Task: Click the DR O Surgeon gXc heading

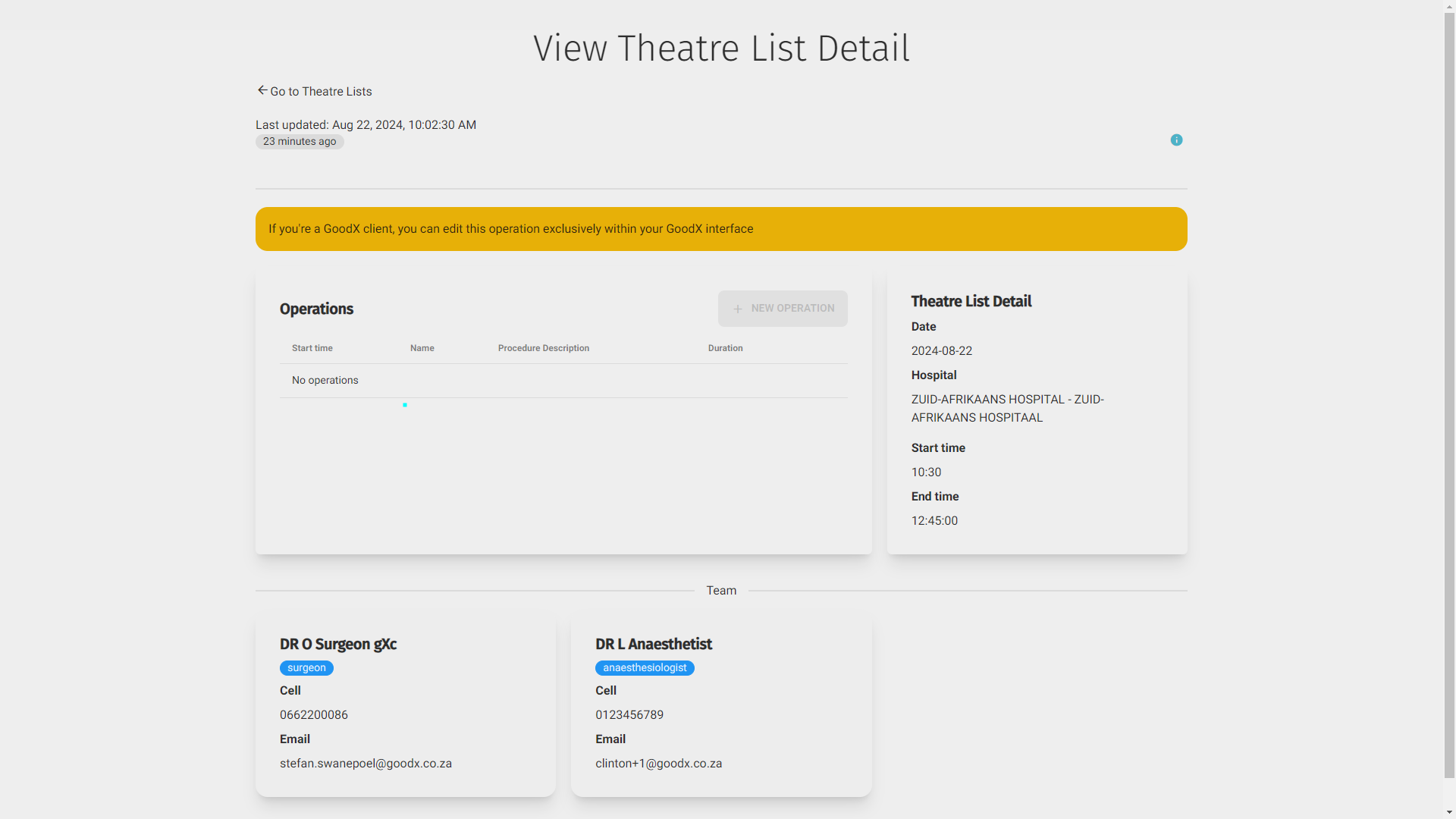Action: [x=338, y=644]
